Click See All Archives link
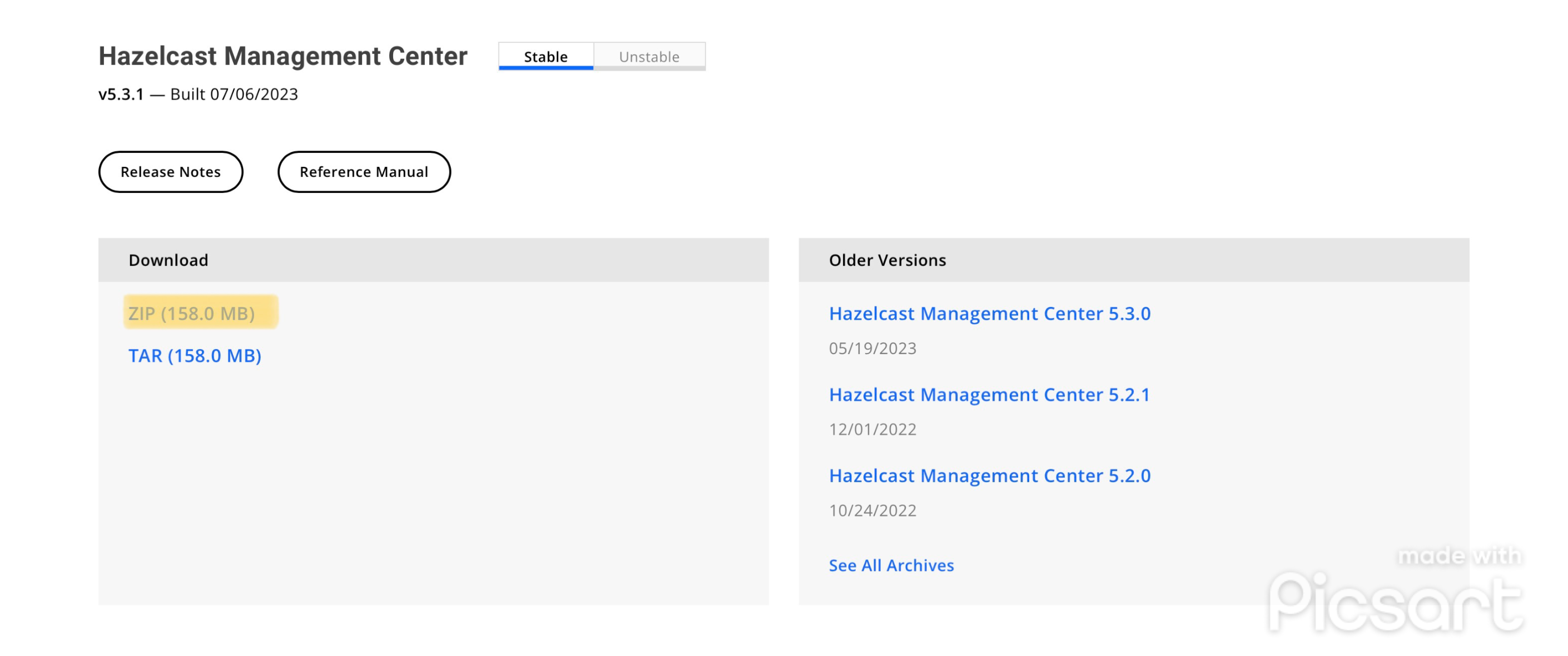Viewport: 1568px width, 656px height. click(891, 565)
